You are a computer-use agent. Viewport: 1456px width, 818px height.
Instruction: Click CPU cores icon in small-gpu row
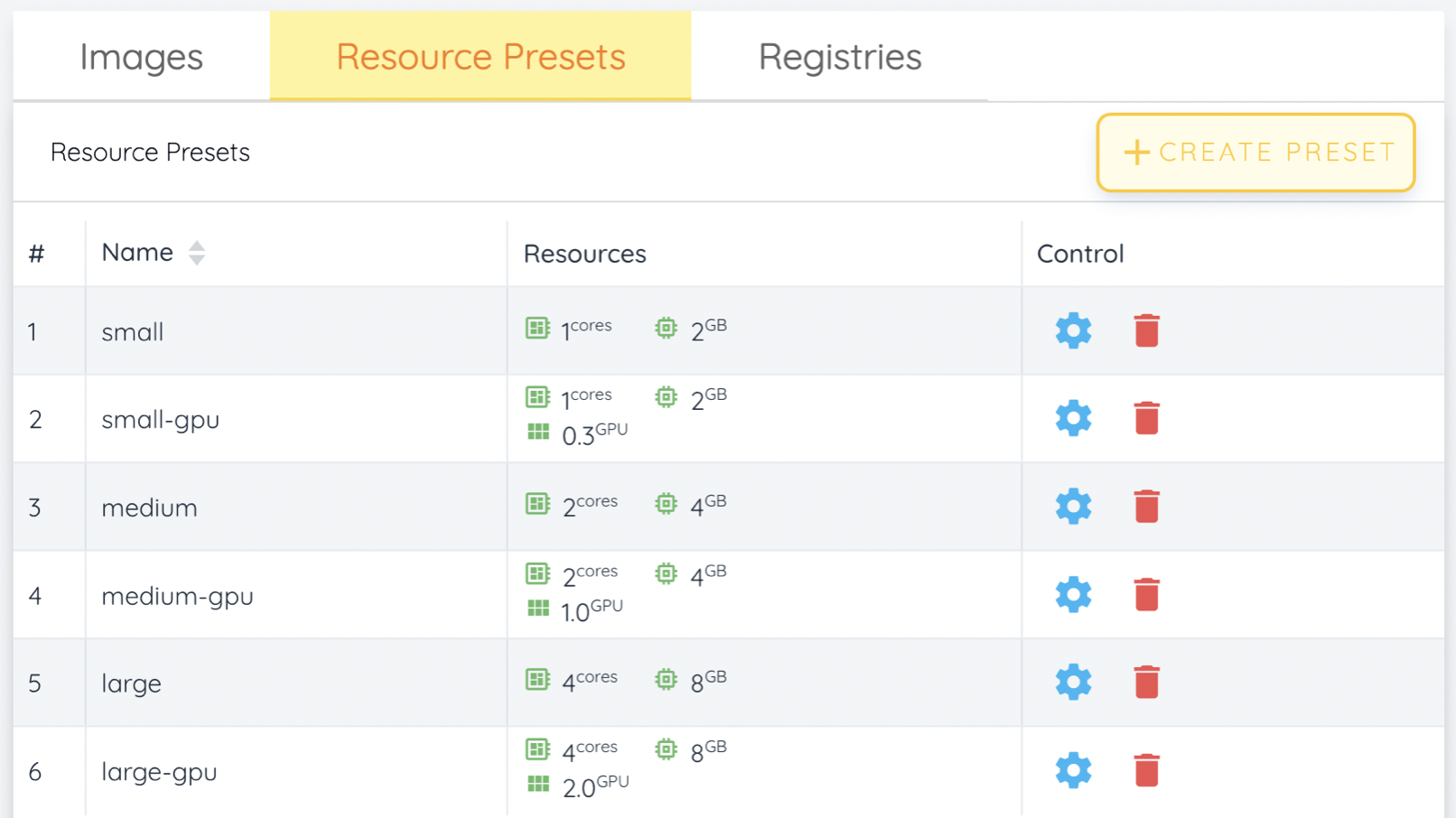(537, 397)
